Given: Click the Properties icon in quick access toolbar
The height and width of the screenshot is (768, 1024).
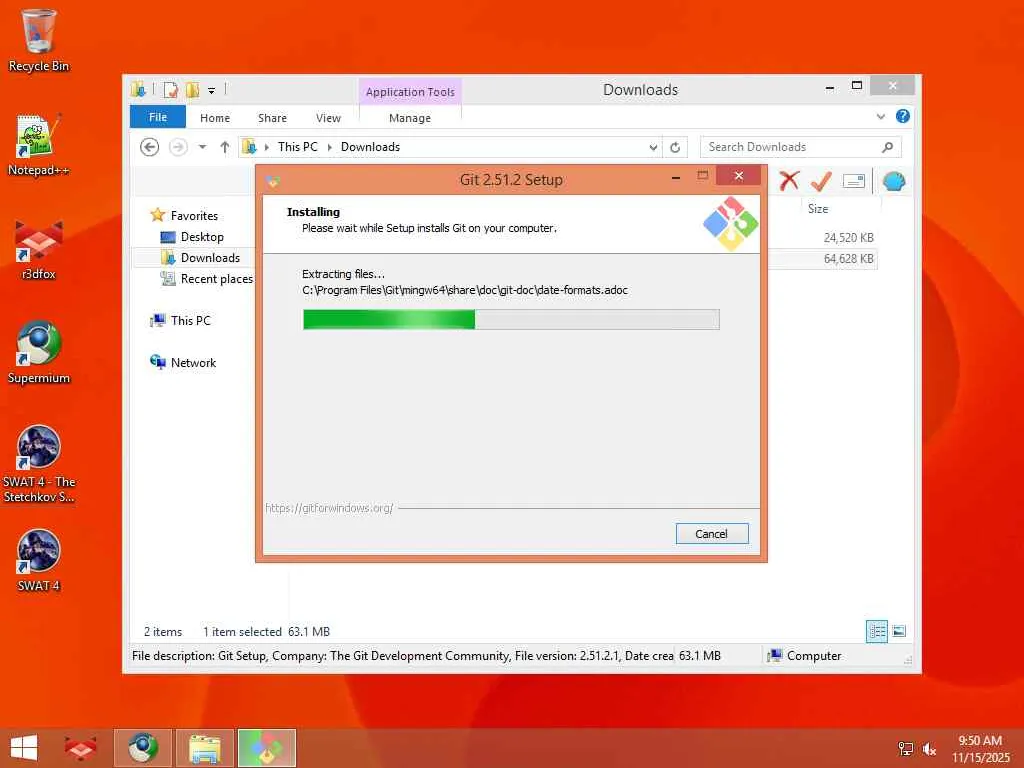Looking at the screenshot, I should 170,89.
